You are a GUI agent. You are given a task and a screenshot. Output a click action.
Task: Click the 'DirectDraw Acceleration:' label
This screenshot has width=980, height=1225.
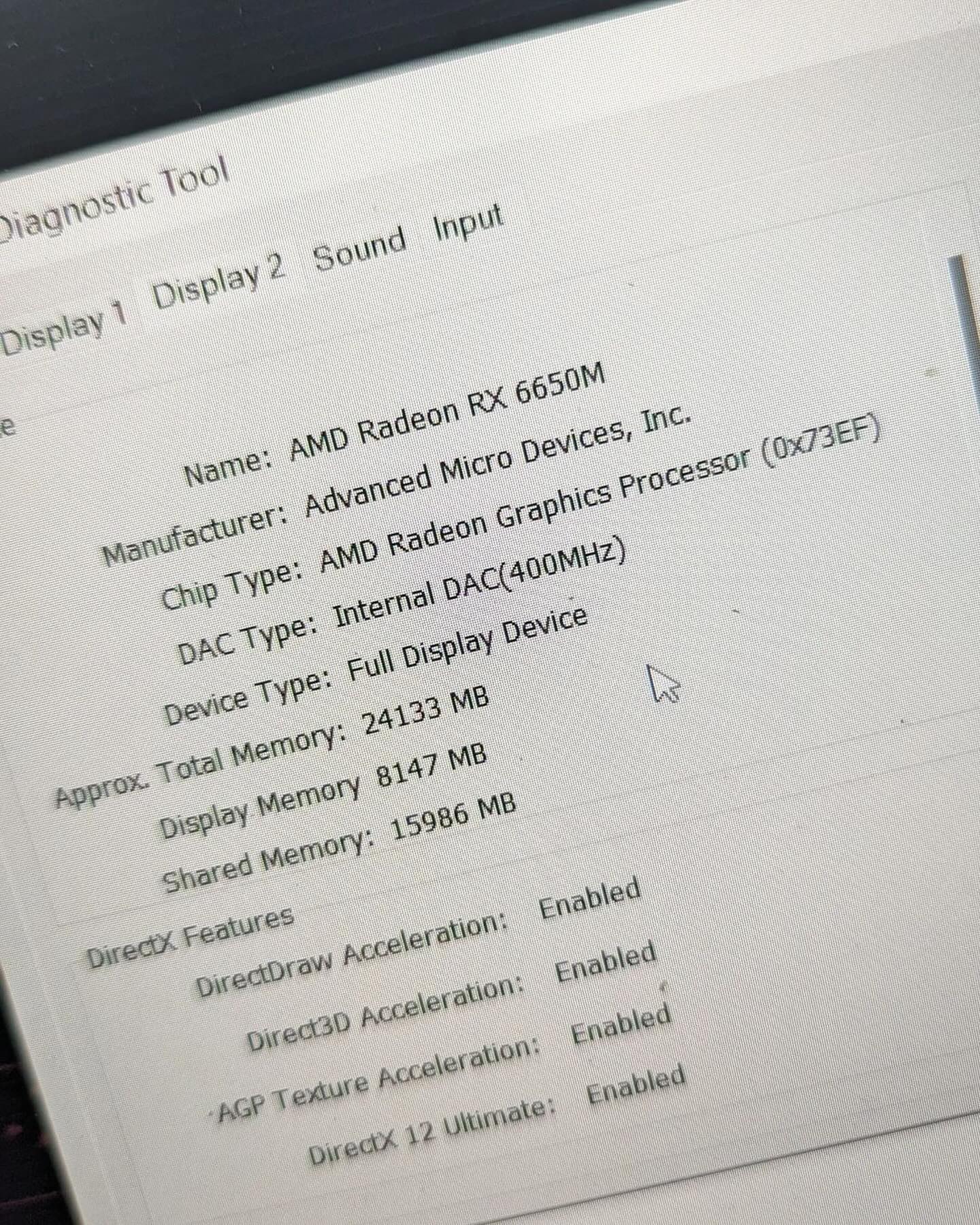(x=353, y=953)
